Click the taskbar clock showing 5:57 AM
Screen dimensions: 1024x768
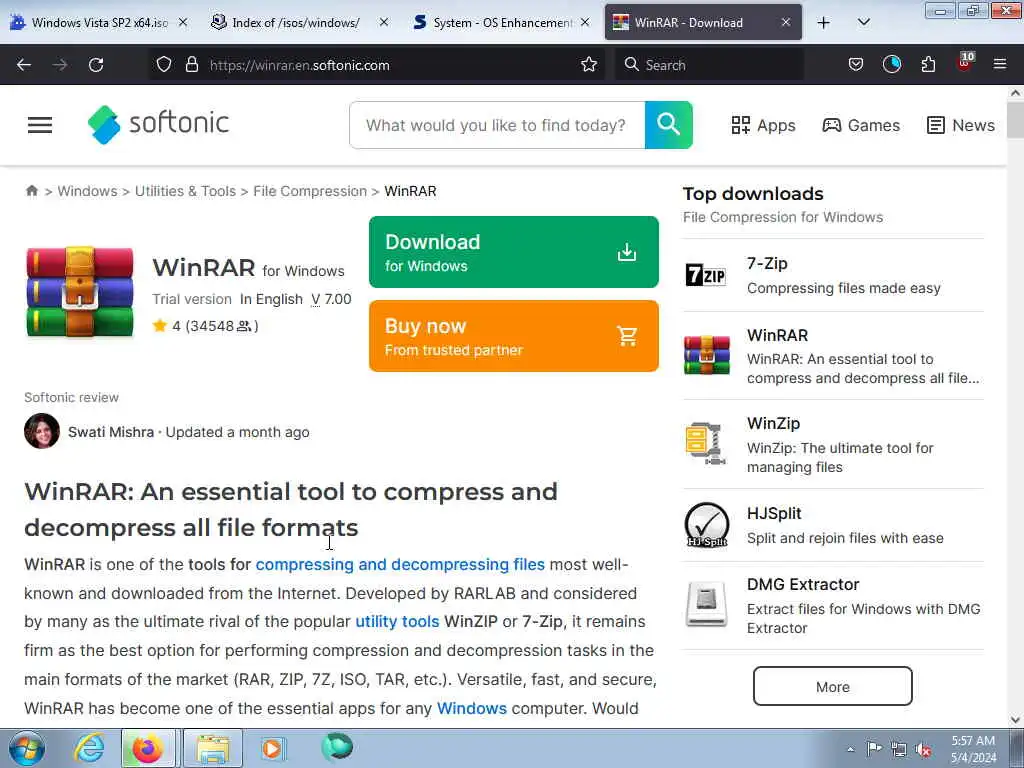click(x=973, y=749)
